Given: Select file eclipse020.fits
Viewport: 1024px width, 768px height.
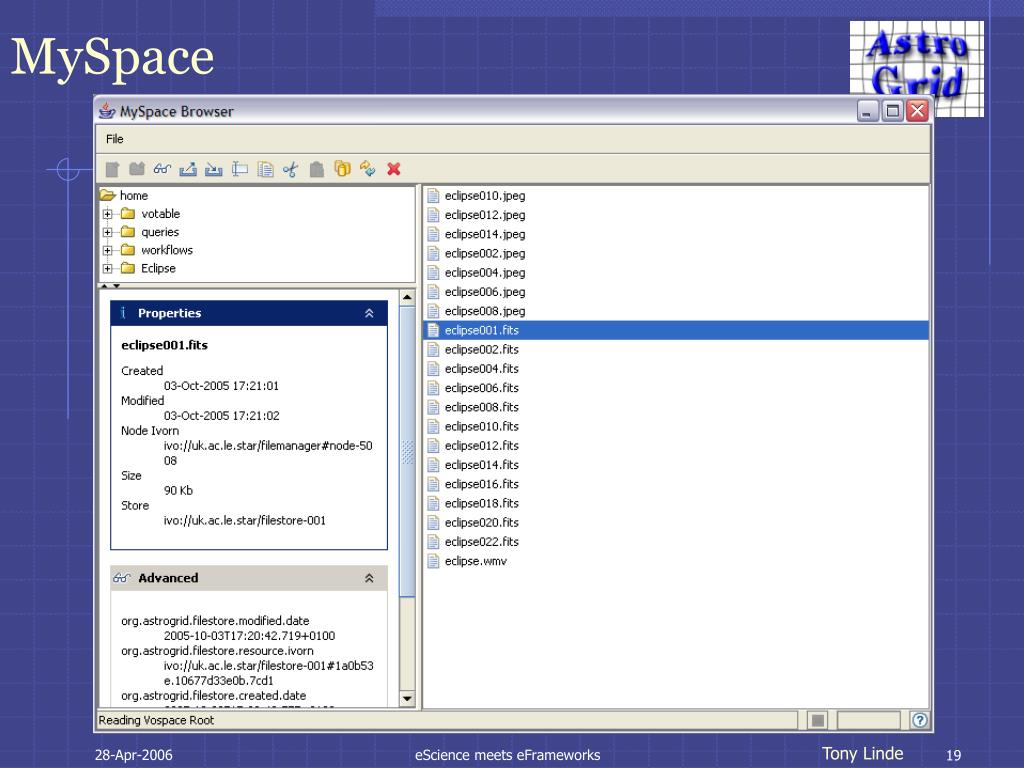Looking at the screenshot, I should pyautogui.click(x=482, y=523).
